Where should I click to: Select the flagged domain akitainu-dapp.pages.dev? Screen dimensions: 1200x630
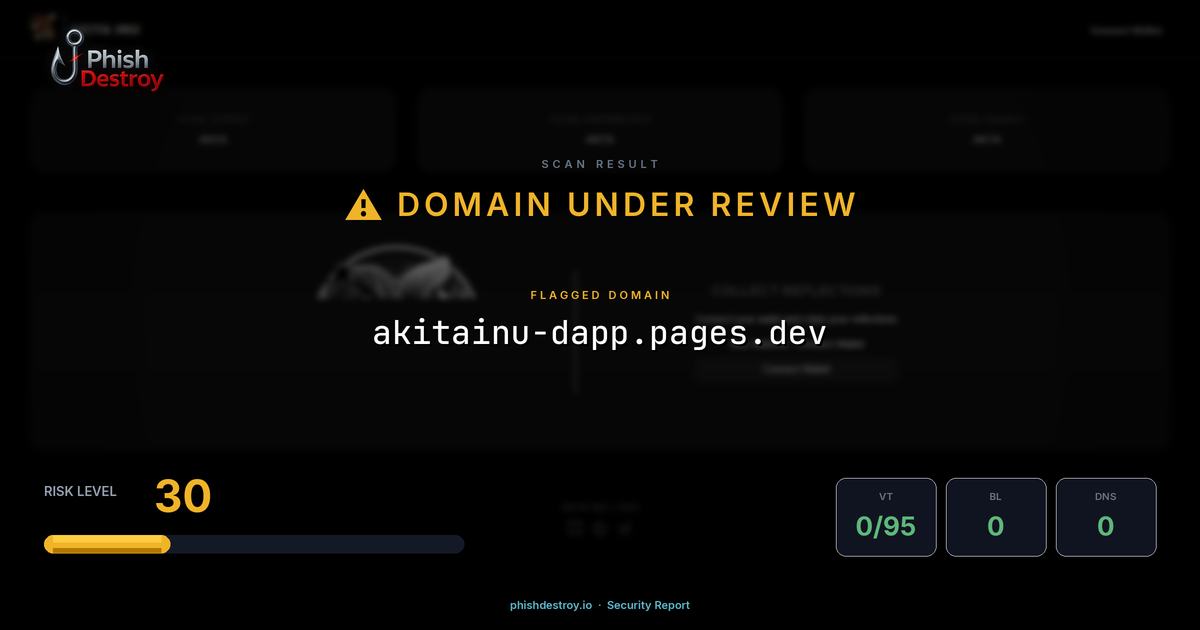pos(600,334)
